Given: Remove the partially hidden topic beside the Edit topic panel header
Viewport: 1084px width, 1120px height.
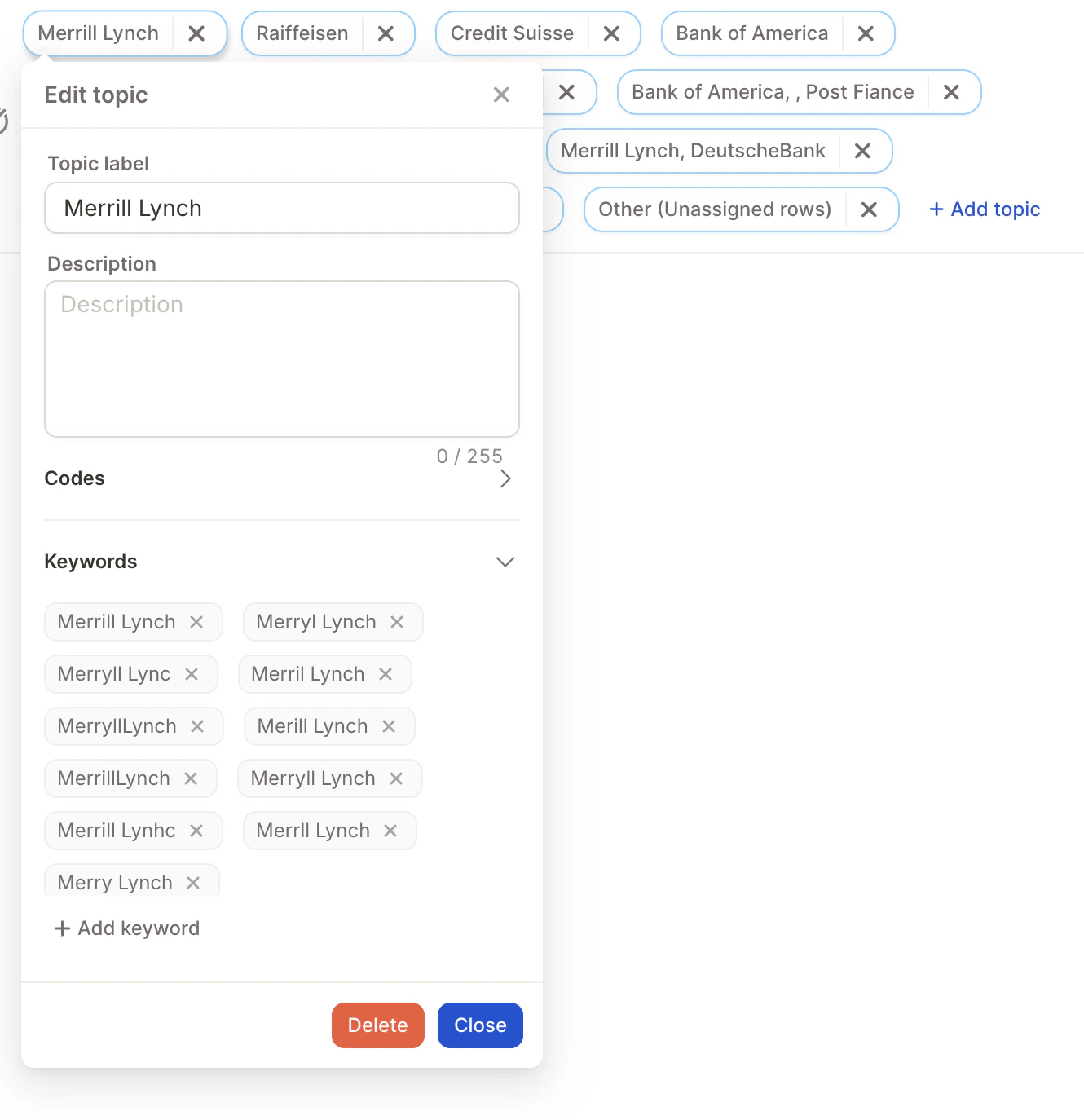Looking at the screenshot, I should coord(566,92).
